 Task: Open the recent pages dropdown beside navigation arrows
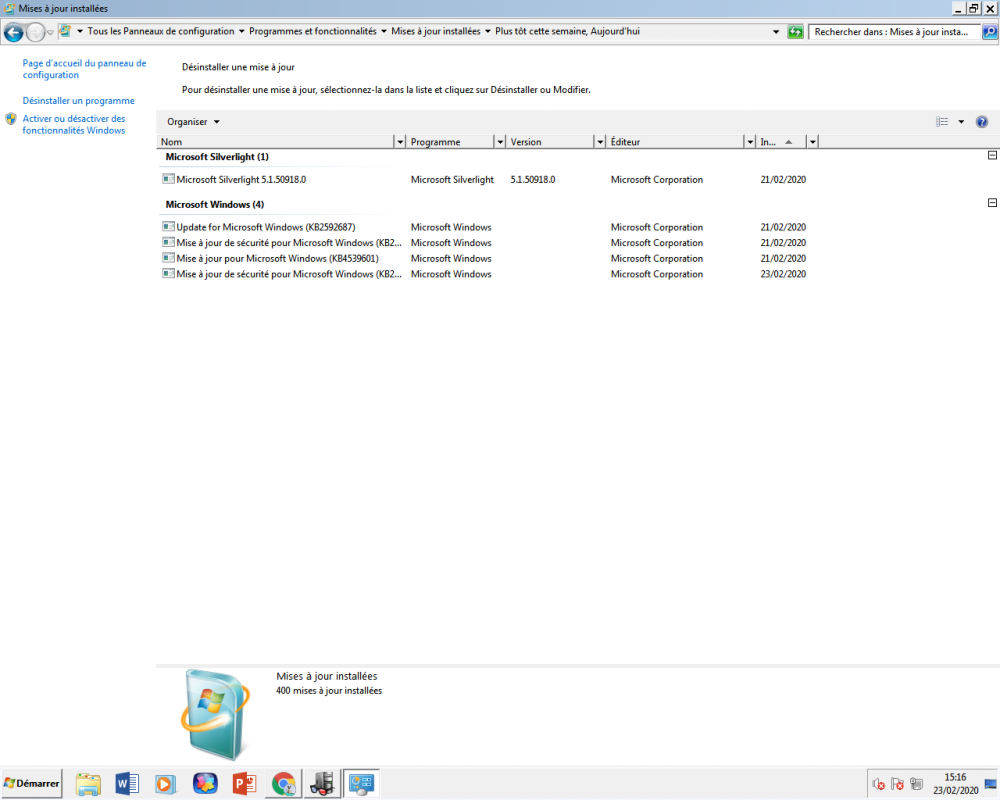point(50,33)
